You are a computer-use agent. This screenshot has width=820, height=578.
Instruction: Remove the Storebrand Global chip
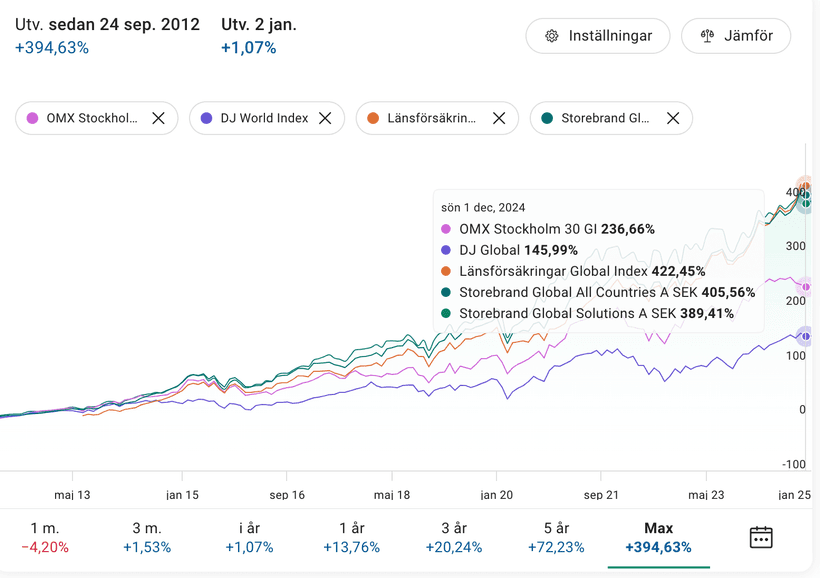[x=673, y=118]
